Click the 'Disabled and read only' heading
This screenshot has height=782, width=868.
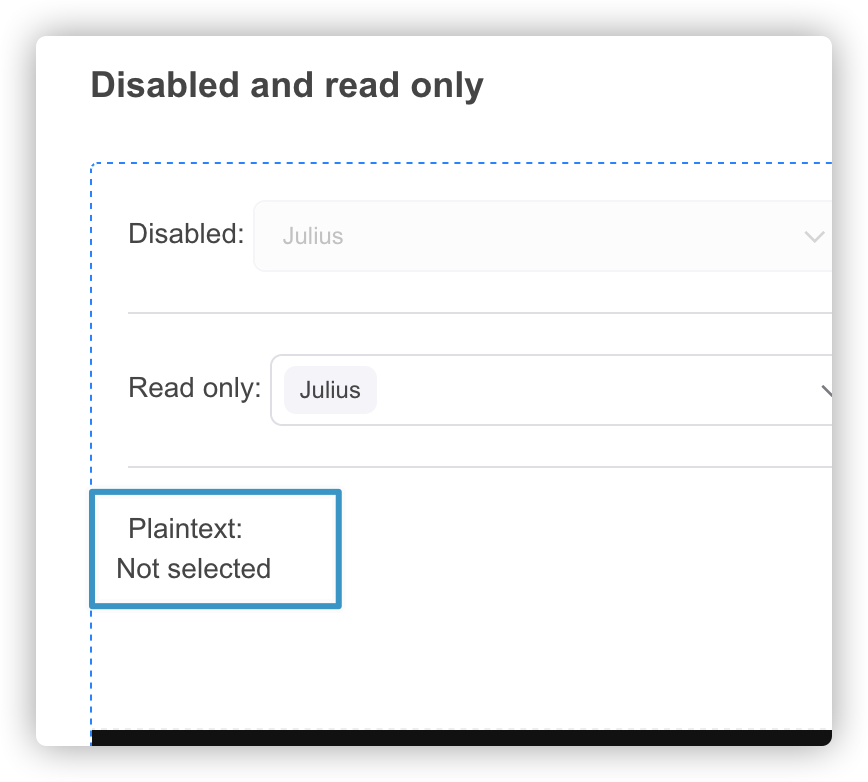pyautogui.click(x=286, y=86)
